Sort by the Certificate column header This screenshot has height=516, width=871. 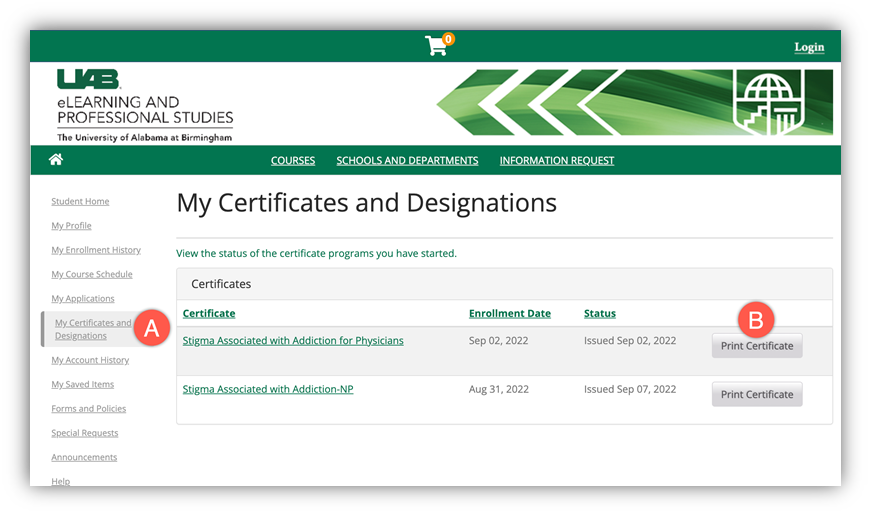coord(209,314)
